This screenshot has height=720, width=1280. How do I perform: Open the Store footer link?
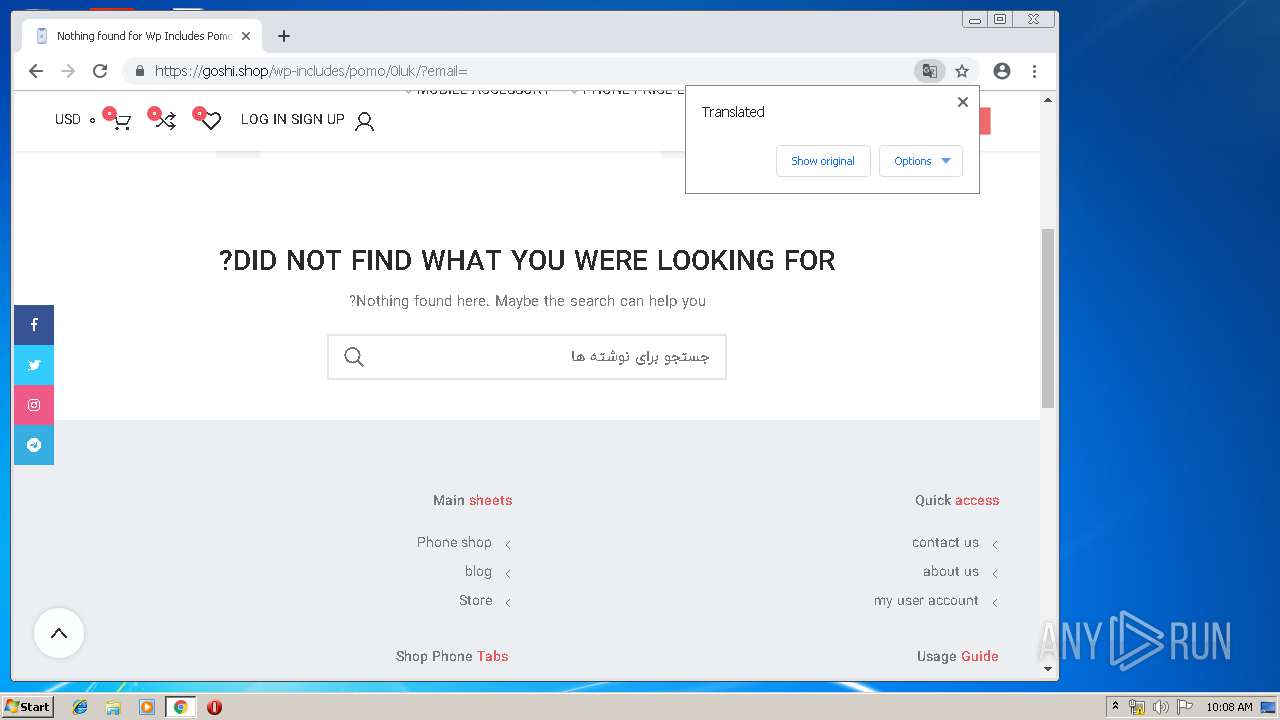tap(476, 600)
